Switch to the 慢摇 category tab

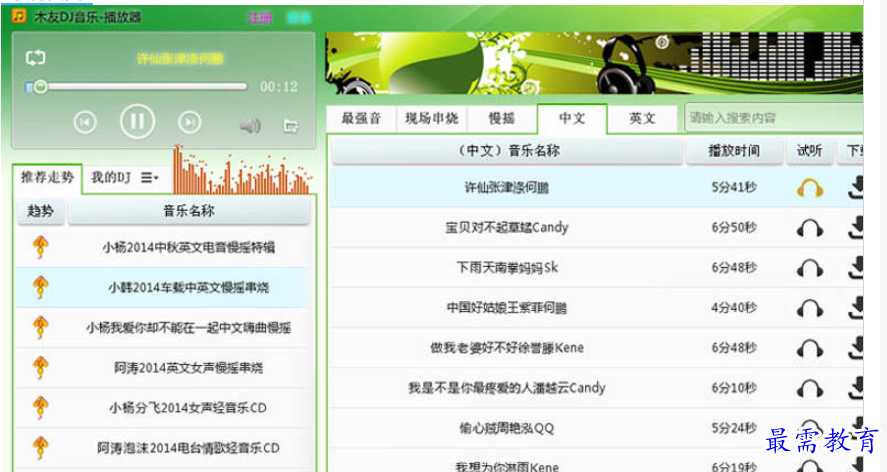tap(502, 118)
